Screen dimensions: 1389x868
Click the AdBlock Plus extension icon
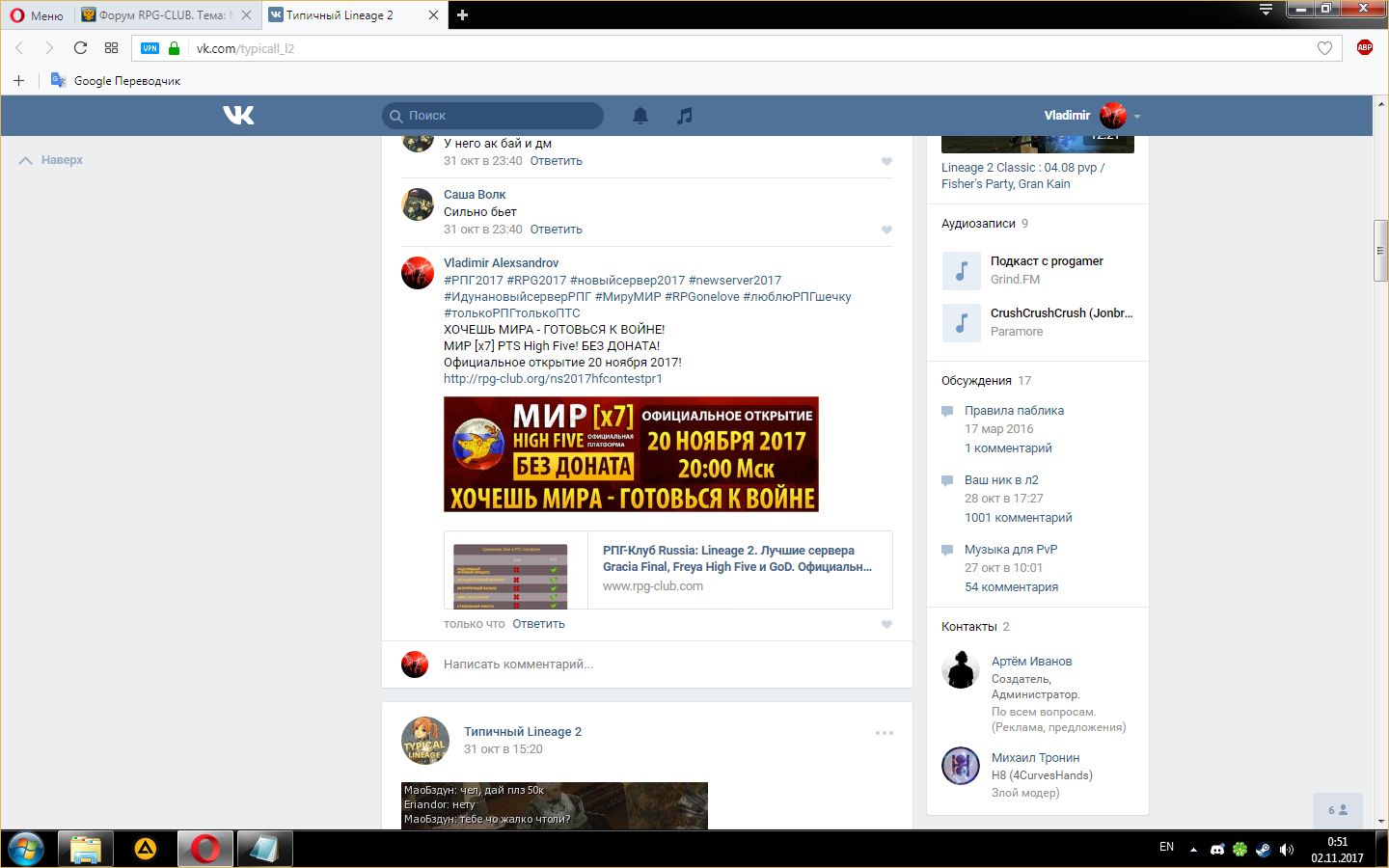[x=1364, y=48]
